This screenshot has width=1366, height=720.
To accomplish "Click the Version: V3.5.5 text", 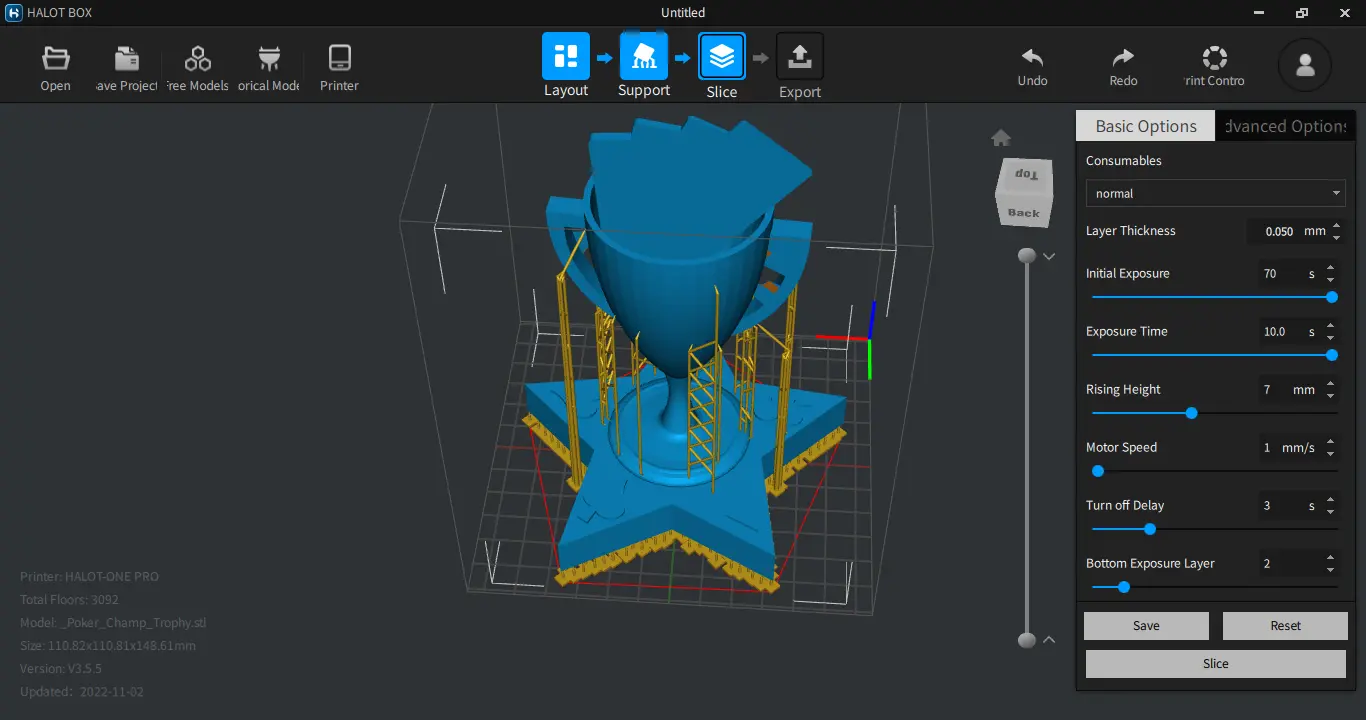I will point(61,668).
